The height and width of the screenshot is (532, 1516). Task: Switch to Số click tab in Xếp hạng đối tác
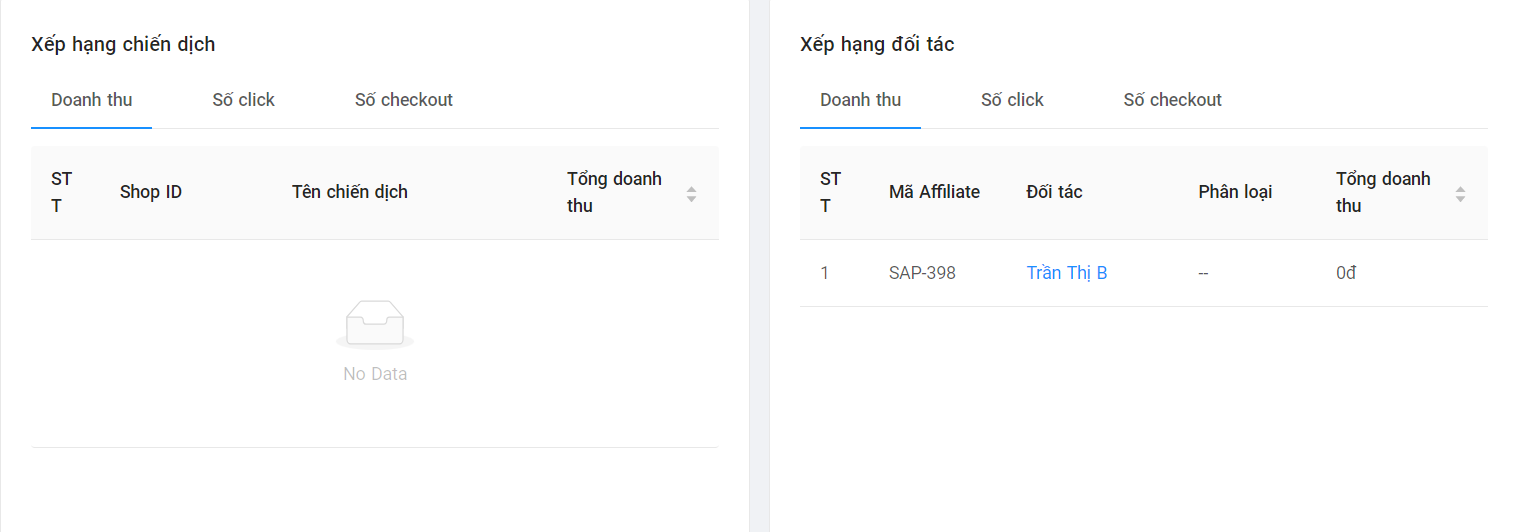(1012, 100)
